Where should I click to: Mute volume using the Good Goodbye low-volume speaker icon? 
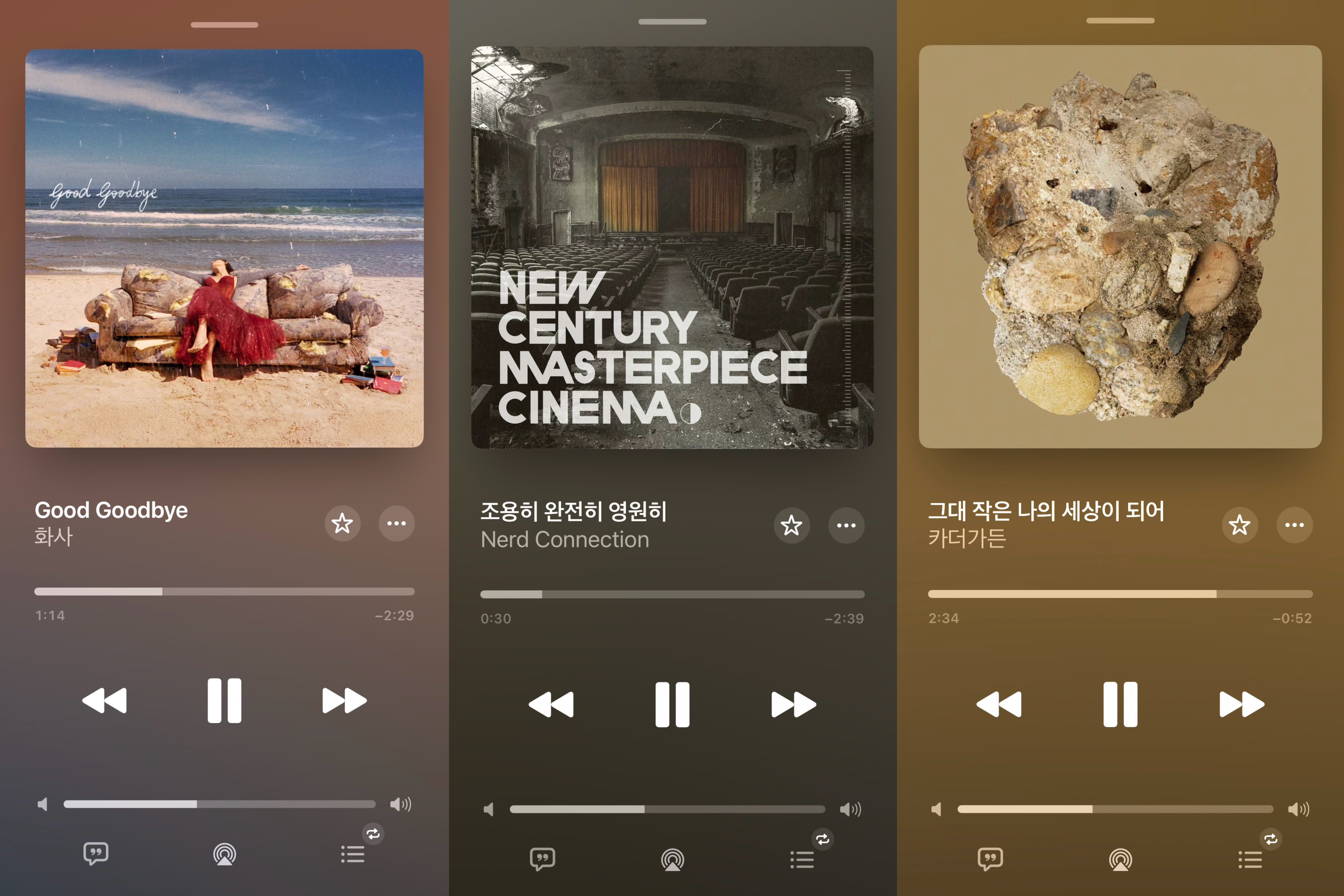click(42, 805)
